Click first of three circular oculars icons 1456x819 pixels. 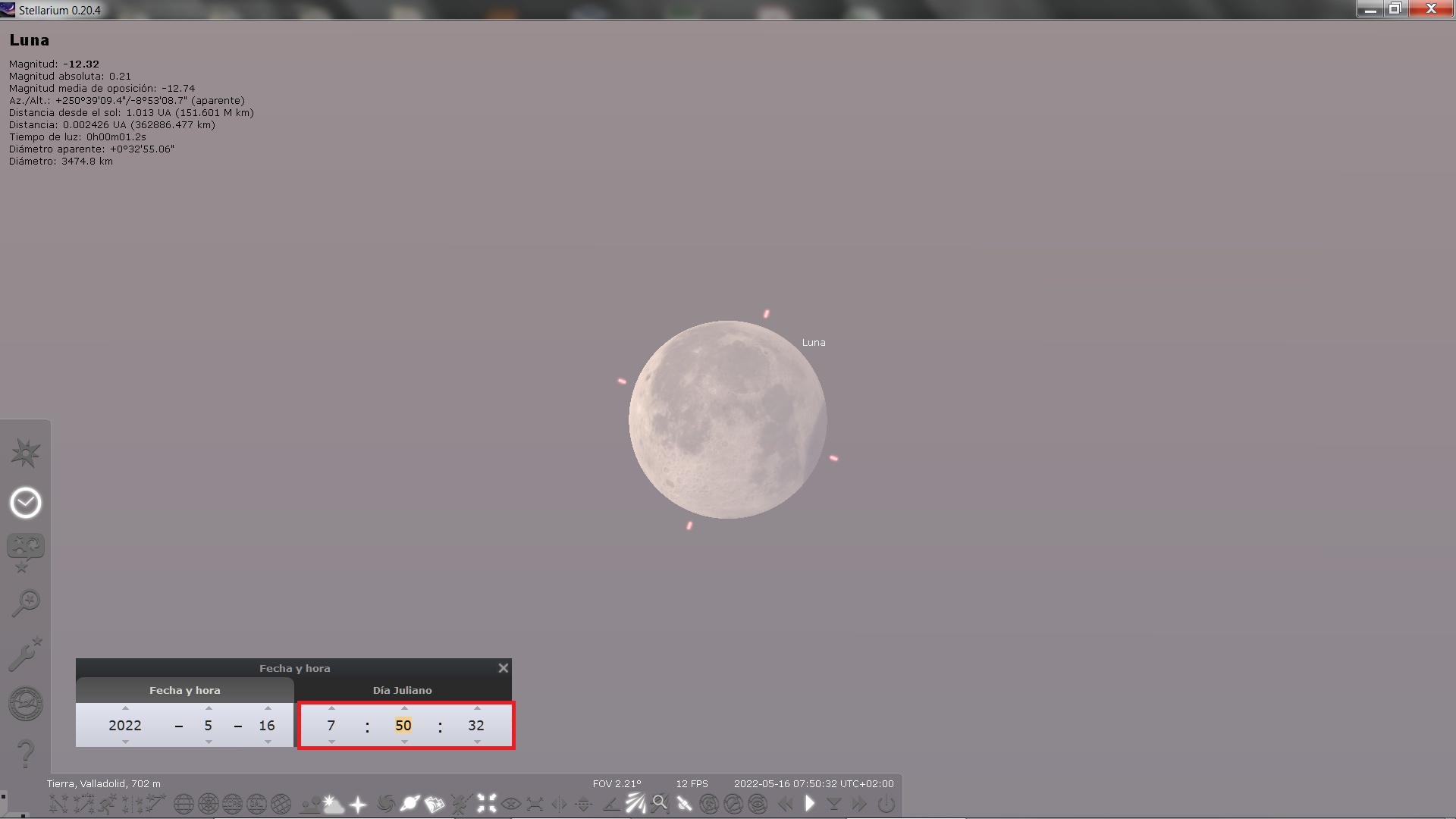tap(708, 804)
